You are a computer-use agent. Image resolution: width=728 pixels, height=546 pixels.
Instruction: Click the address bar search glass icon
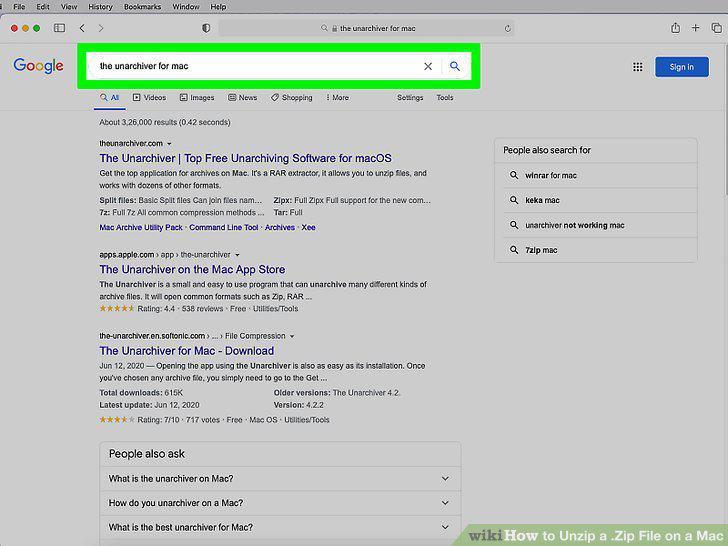324,28
